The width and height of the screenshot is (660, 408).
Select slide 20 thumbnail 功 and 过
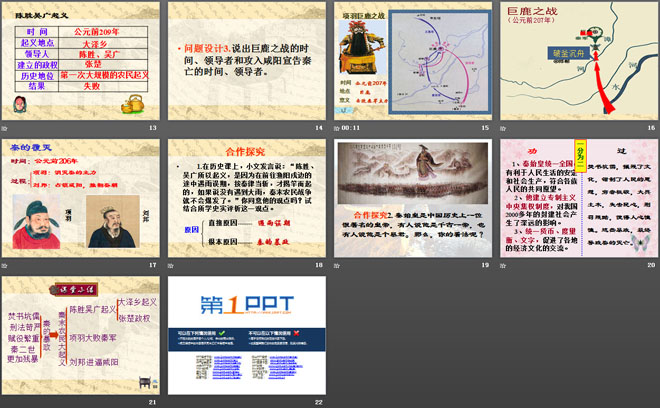point(579,198)
